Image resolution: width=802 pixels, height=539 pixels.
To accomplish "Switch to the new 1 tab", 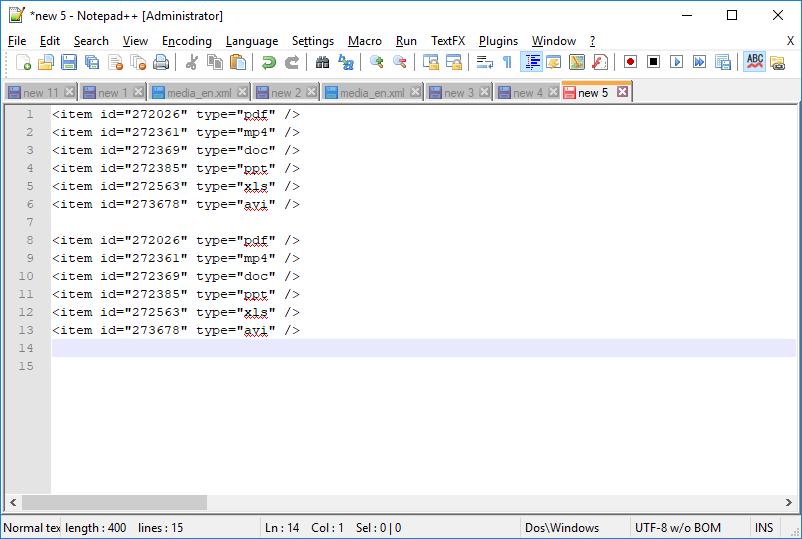I will [112, 93].
